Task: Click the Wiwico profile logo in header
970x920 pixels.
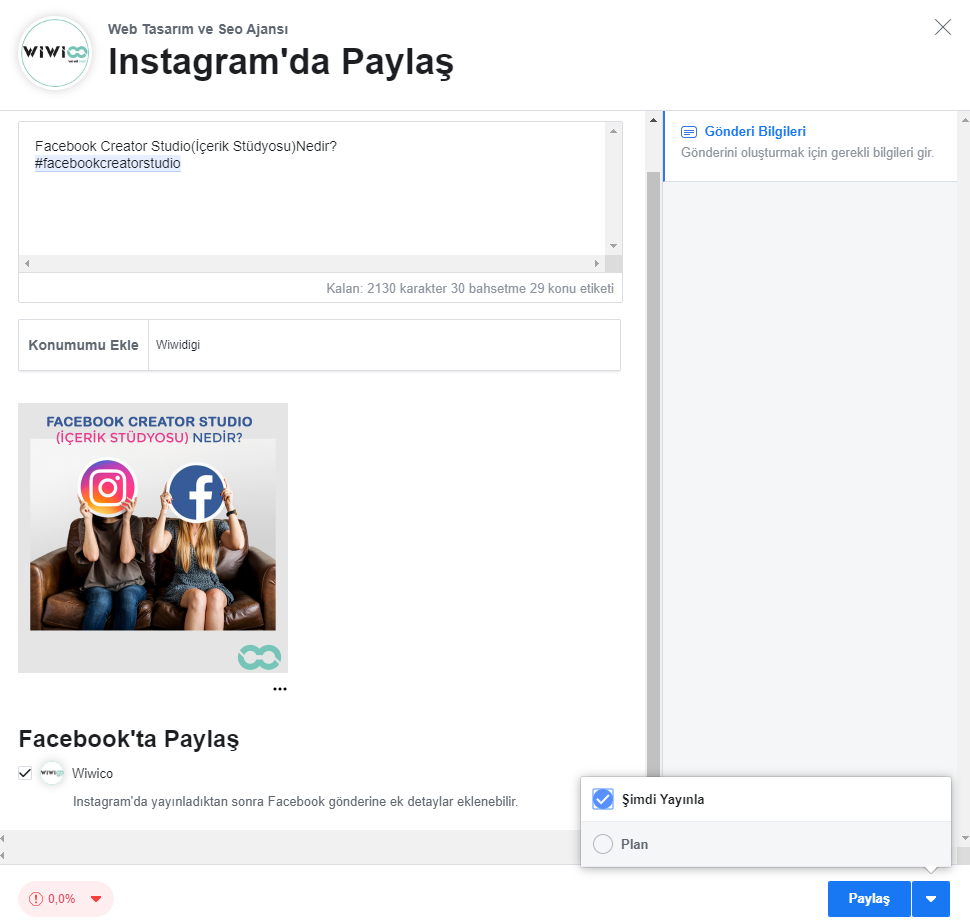Action: pyautogui.click(x=55, y=53)
